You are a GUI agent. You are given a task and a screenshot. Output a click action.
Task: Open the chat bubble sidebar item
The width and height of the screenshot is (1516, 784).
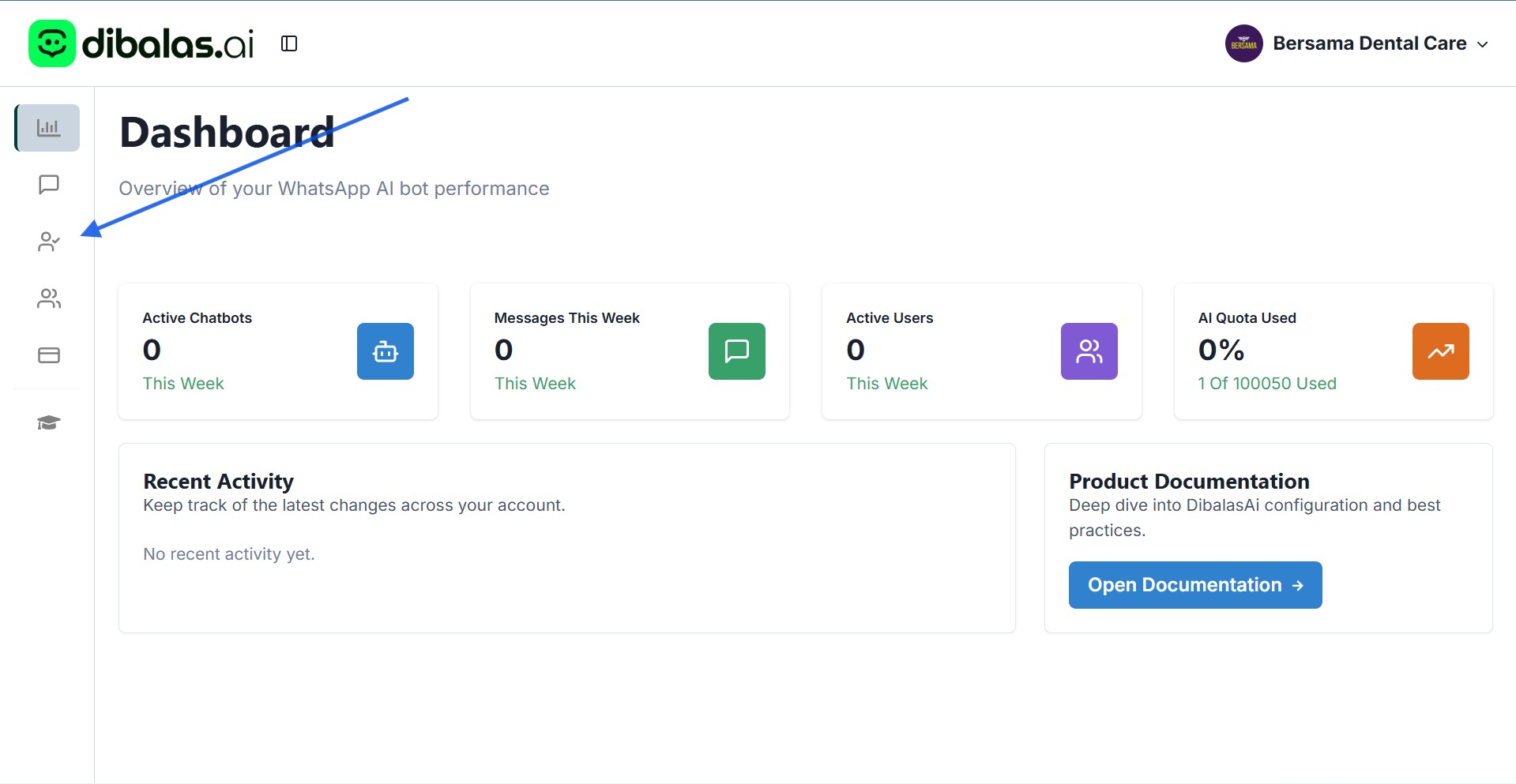pyautogui.click(x=49, y=185)
